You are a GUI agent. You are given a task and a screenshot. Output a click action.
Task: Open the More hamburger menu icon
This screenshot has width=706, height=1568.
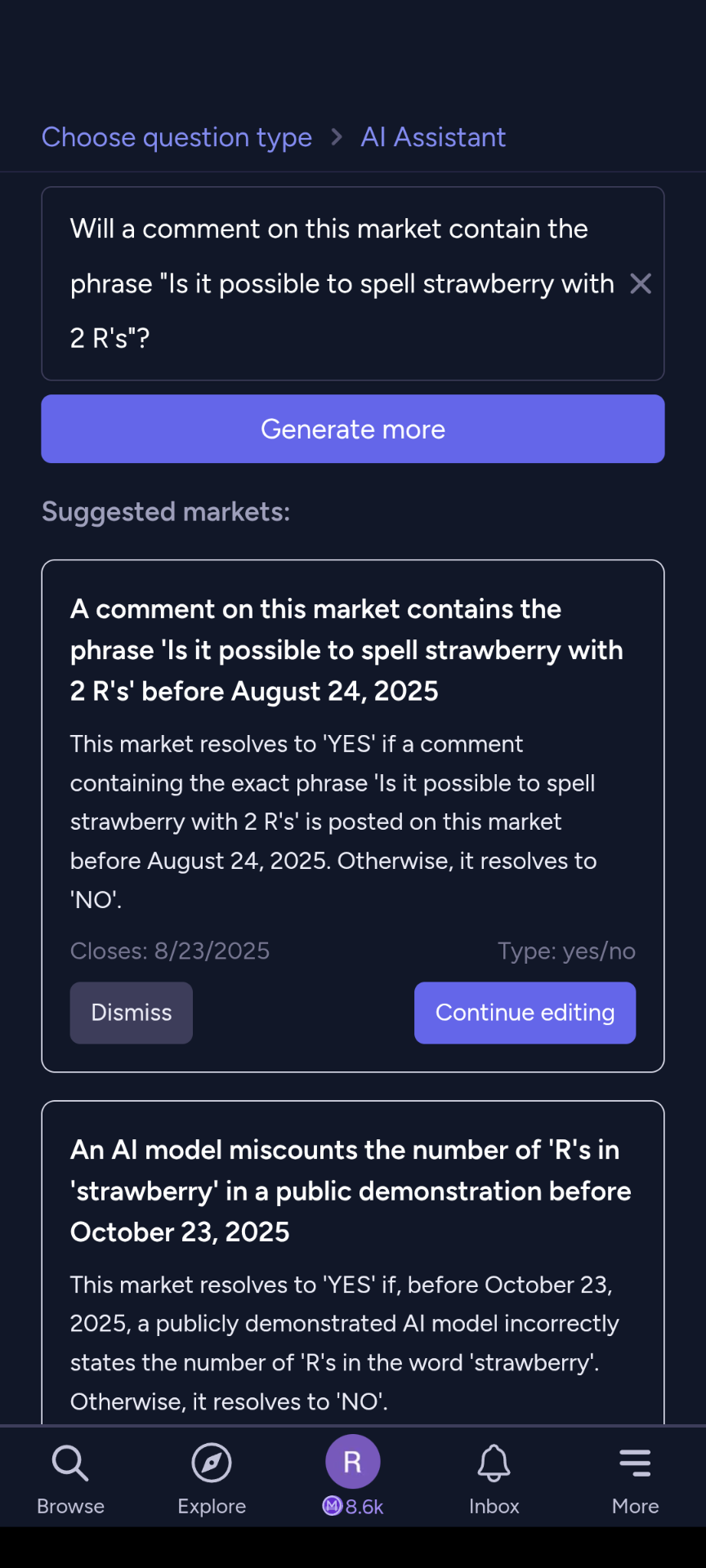click(x=635, y=1463)
